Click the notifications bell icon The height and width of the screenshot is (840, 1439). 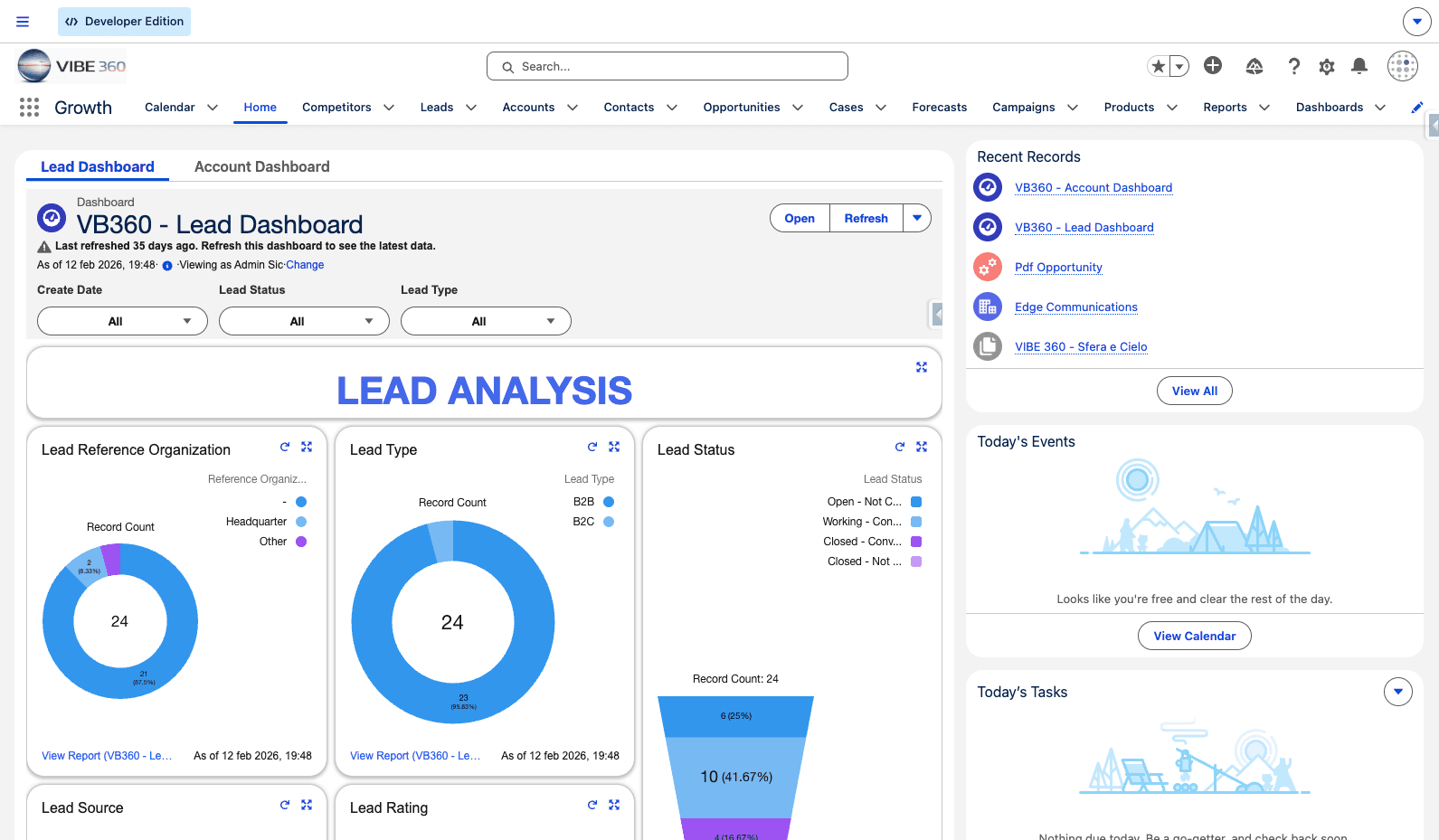(1359, 66)
